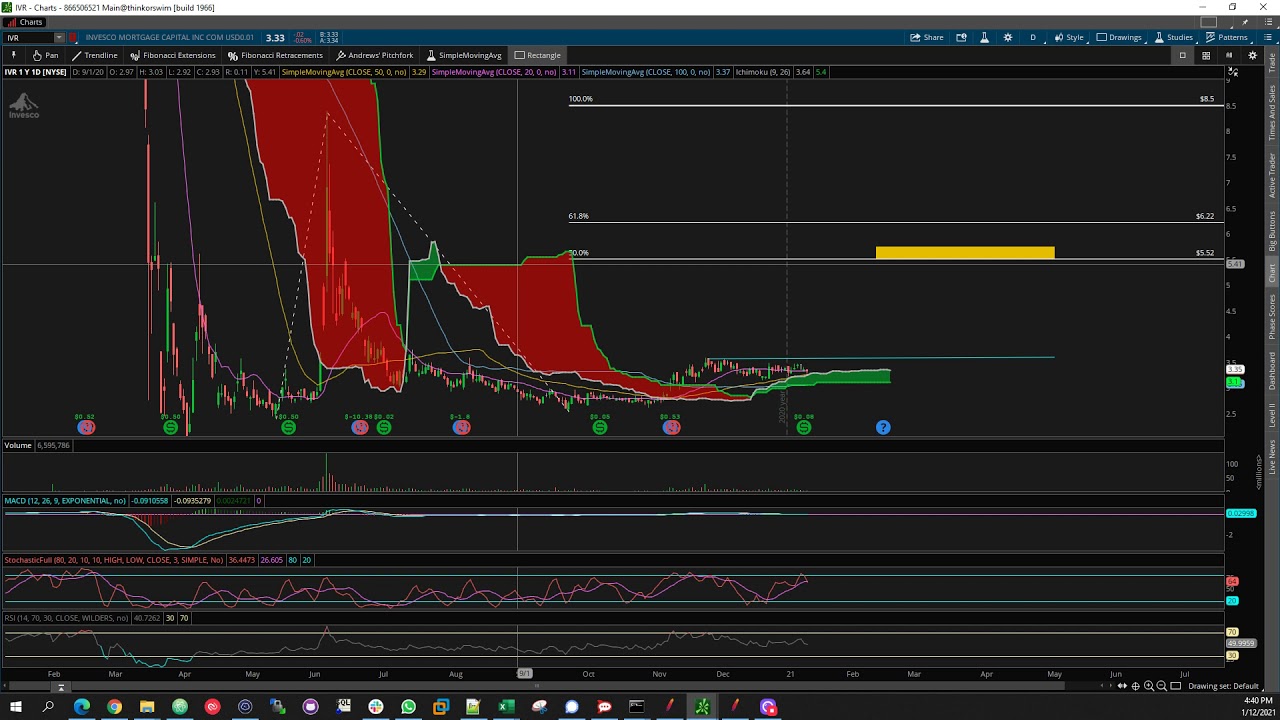Click the RSI study label
The width and height of the screenshot is (1280, 720).
66,618
